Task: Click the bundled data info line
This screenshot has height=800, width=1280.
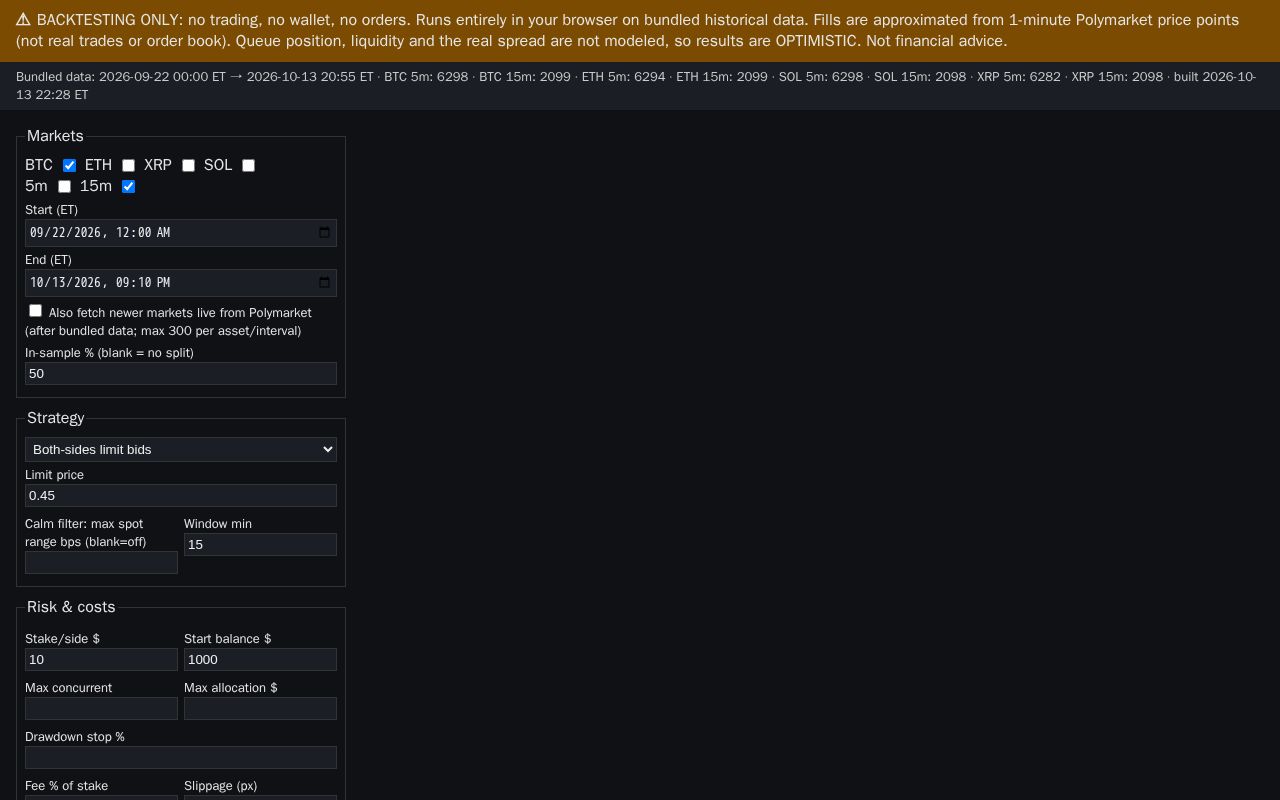Action: click(636, 86)
